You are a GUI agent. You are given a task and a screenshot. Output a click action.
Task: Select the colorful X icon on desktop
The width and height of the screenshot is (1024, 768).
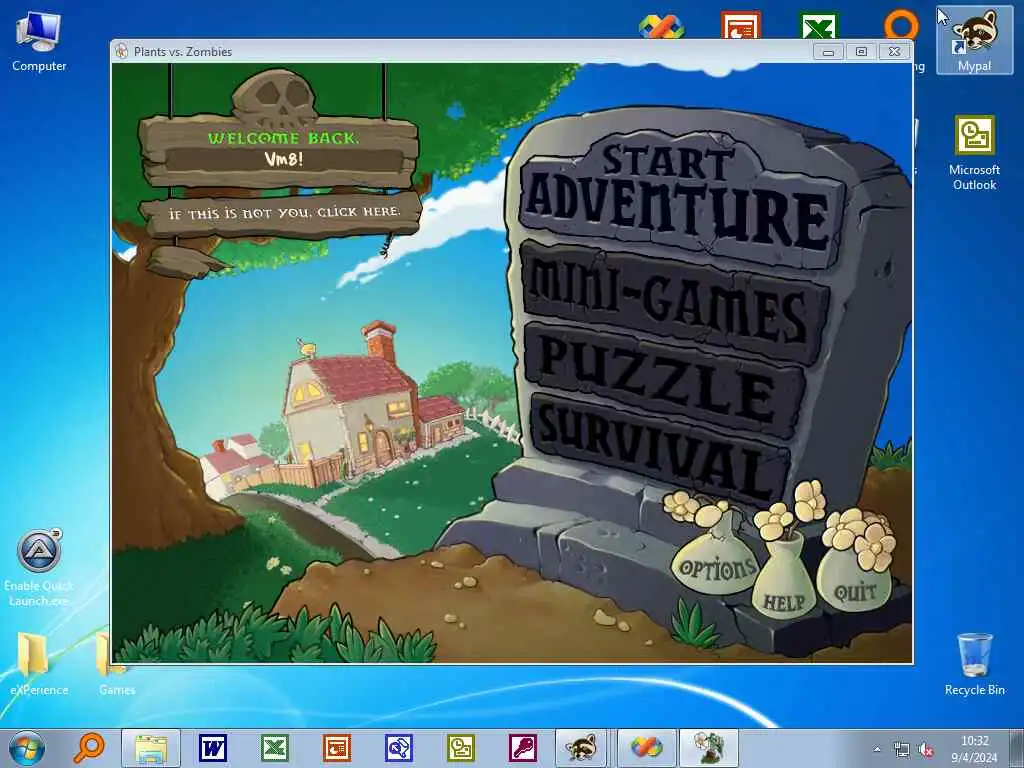tap(661, 27)
